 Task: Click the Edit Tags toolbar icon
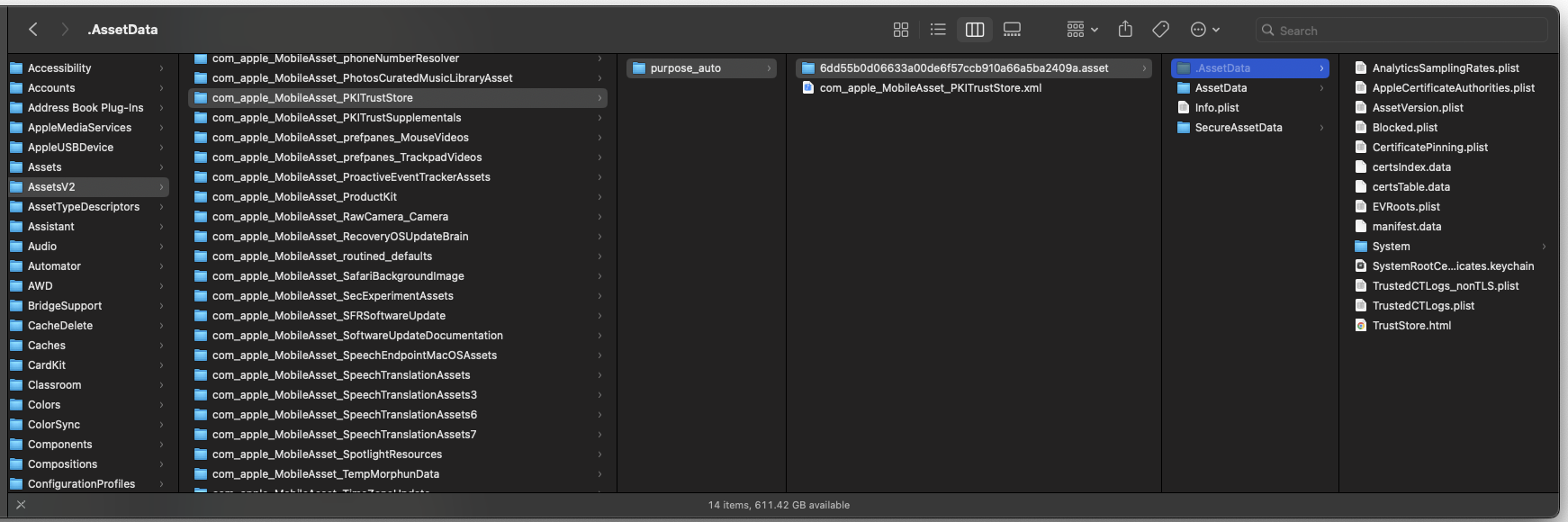pyautogui.click(x=1161, y=30)
